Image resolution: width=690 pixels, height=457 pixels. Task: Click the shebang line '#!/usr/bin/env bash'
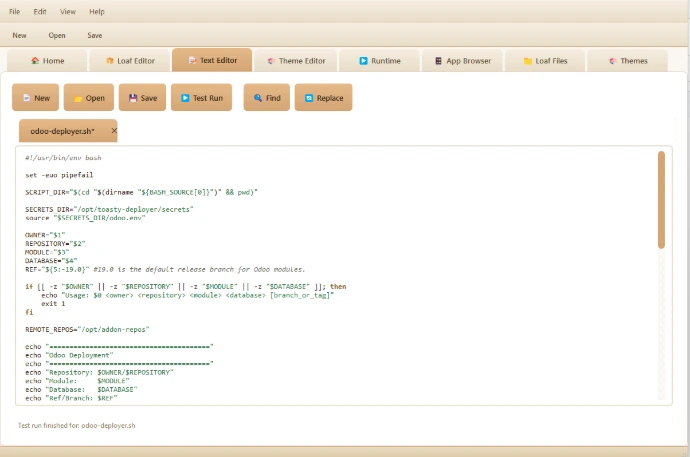63,157
